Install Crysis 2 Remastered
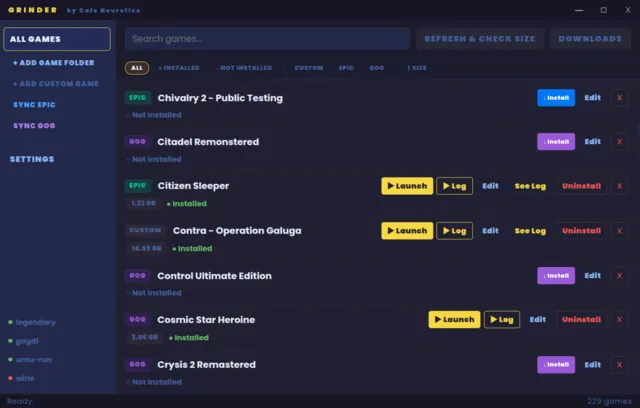The height and width of the screenshot is (408, 640). [x=556, y=365]
